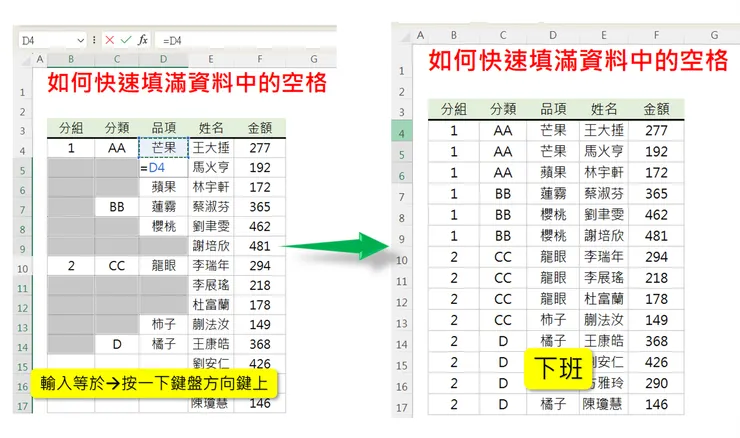Click right cell 149

pos(656,320)
